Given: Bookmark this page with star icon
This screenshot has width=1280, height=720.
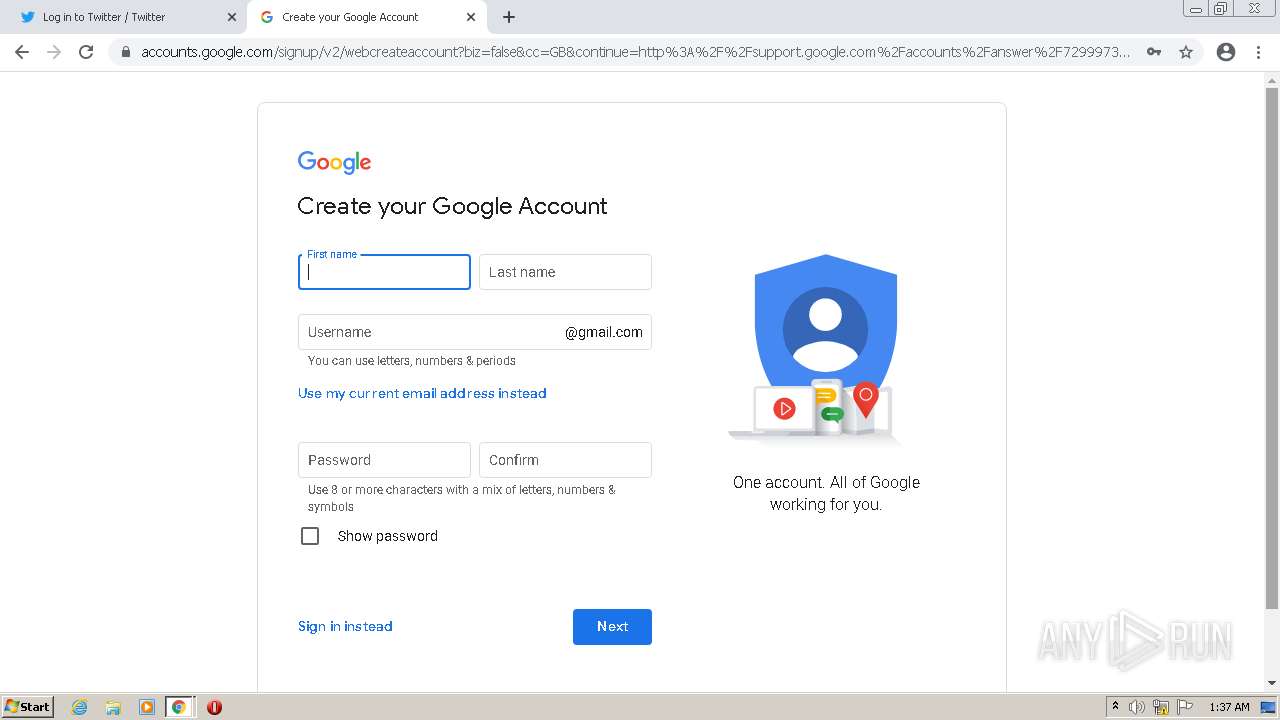Looking at the screenshot, I should [x=1186, y=52].
